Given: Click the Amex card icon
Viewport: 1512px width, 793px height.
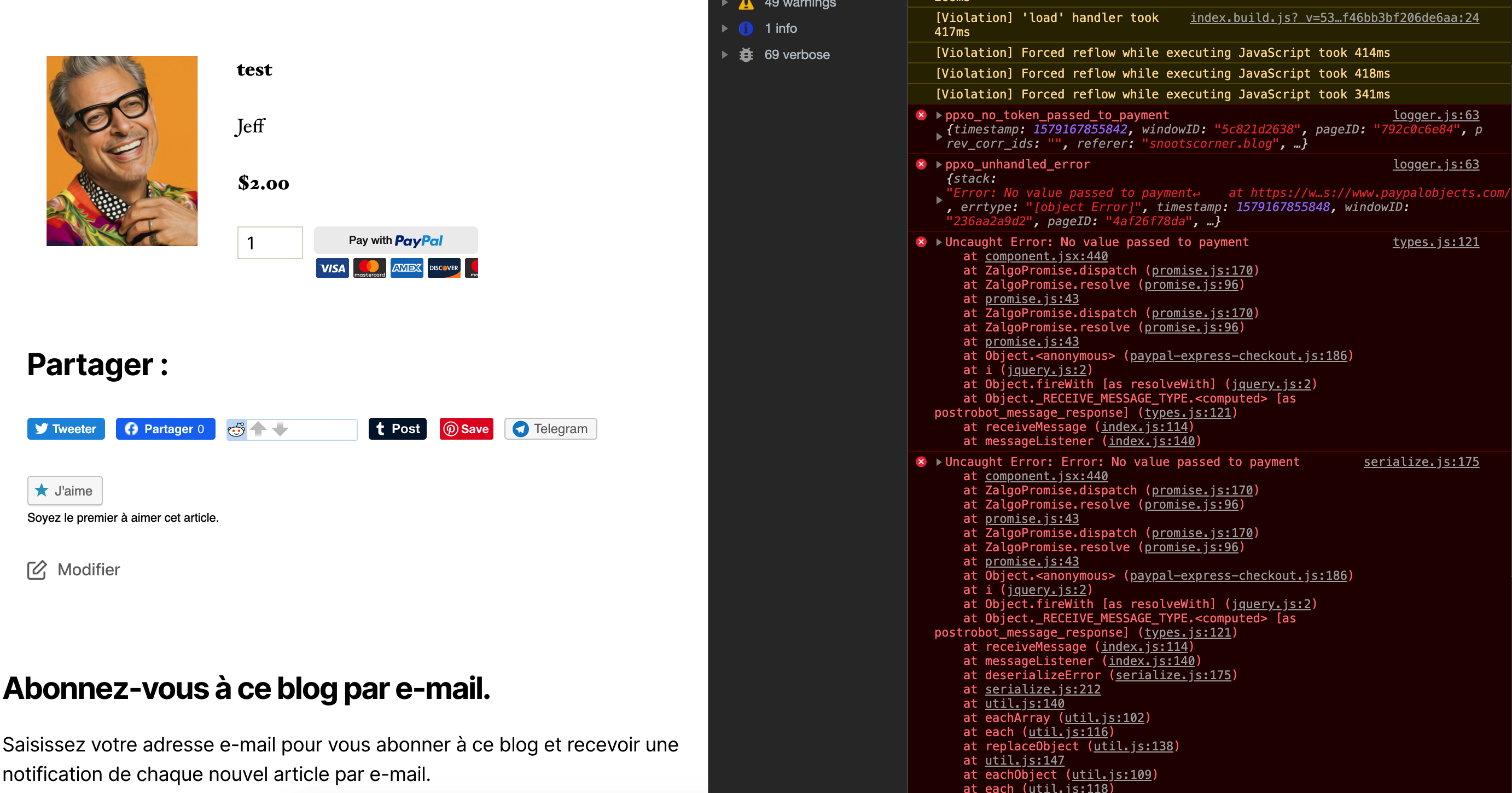Looking at the screenshot, I should tap(407, 268).
